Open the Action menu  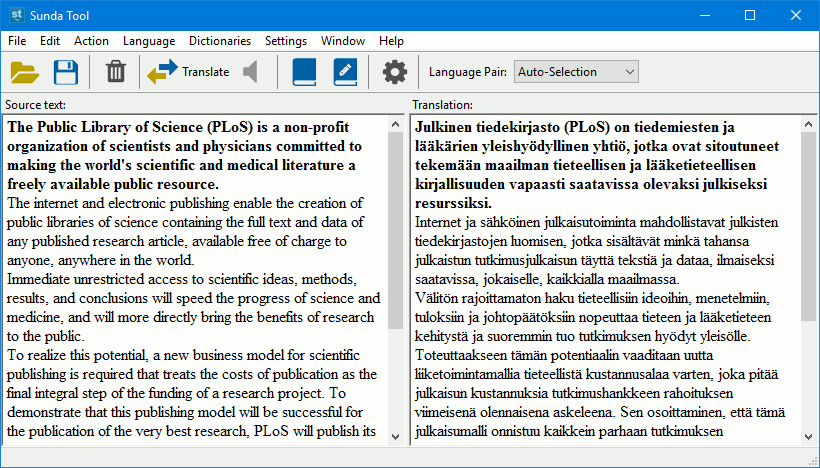click(92, 41)
